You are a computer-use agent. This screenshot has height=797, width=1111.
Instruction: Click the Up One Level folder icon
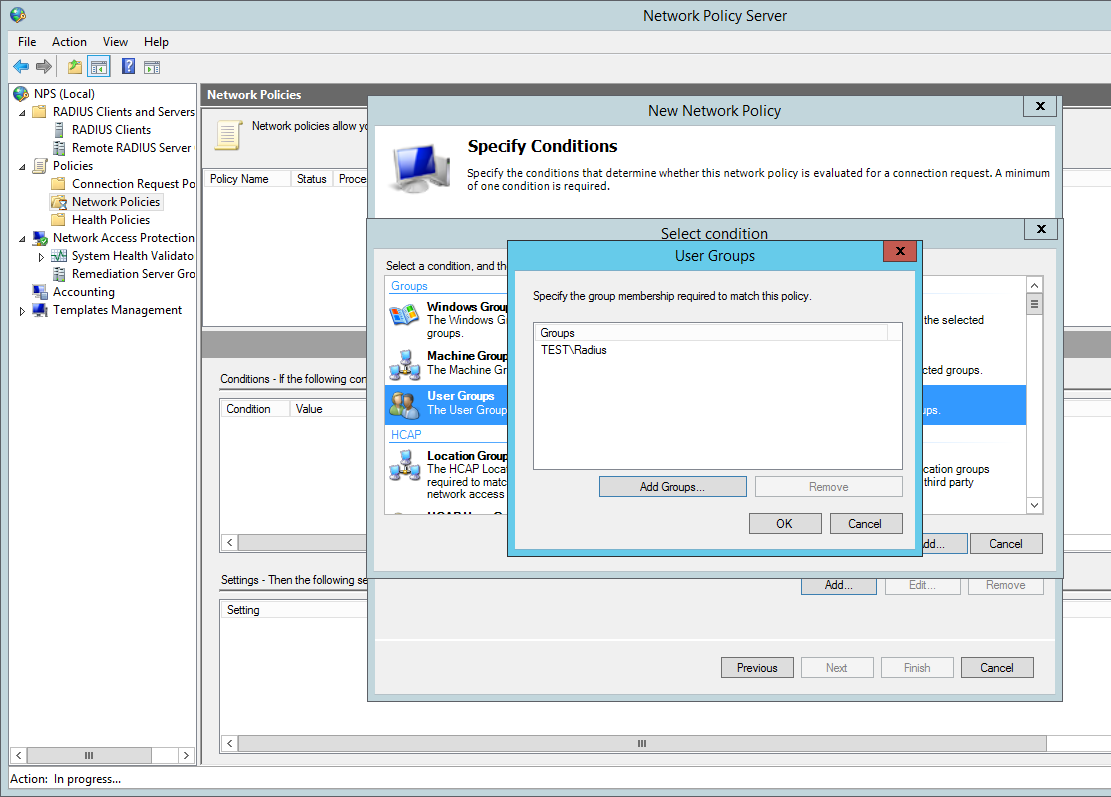tap(74, 67)
